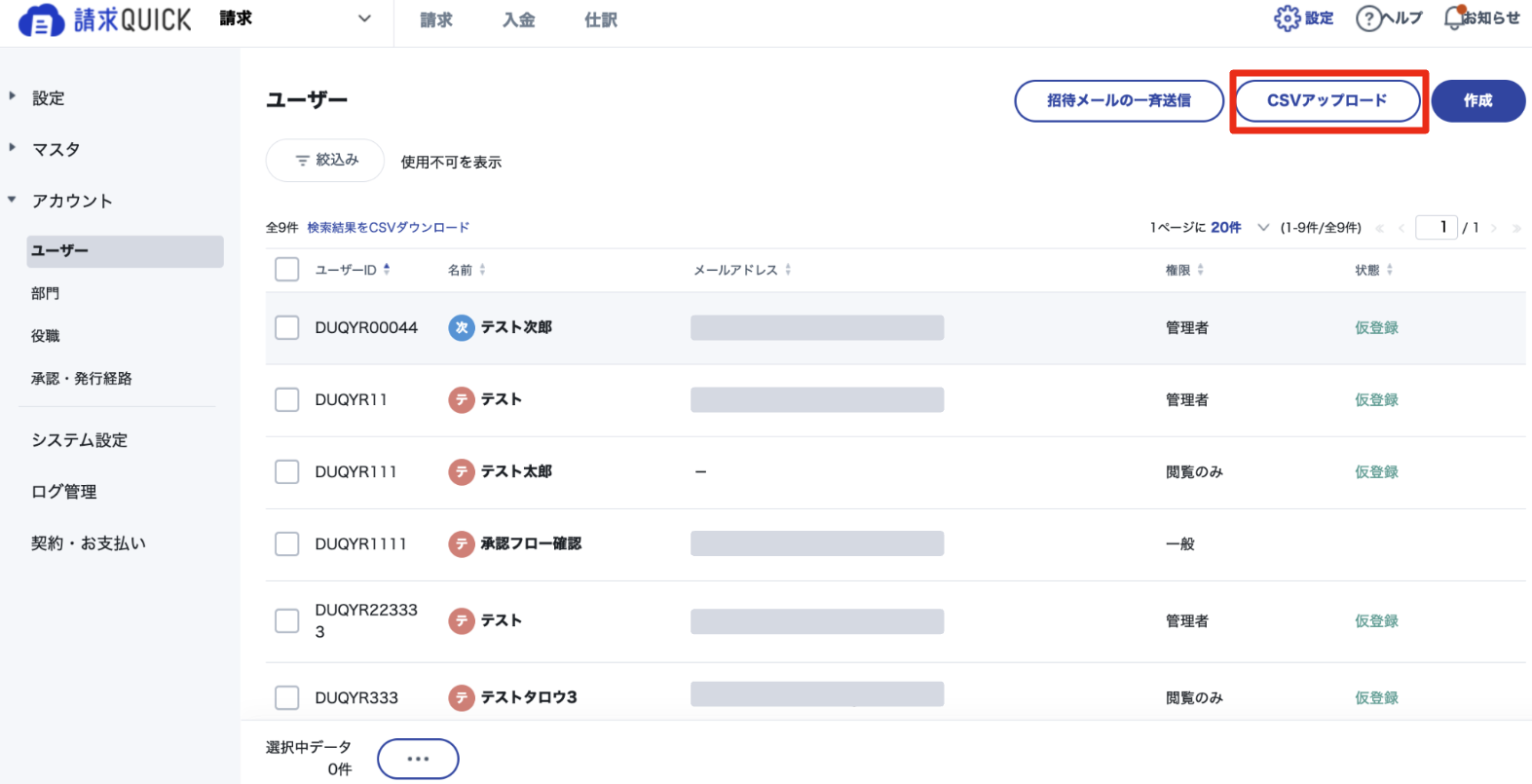Click user ID DUQYR1111
Screen dimensions: 1532x784
tap(360, 544)
